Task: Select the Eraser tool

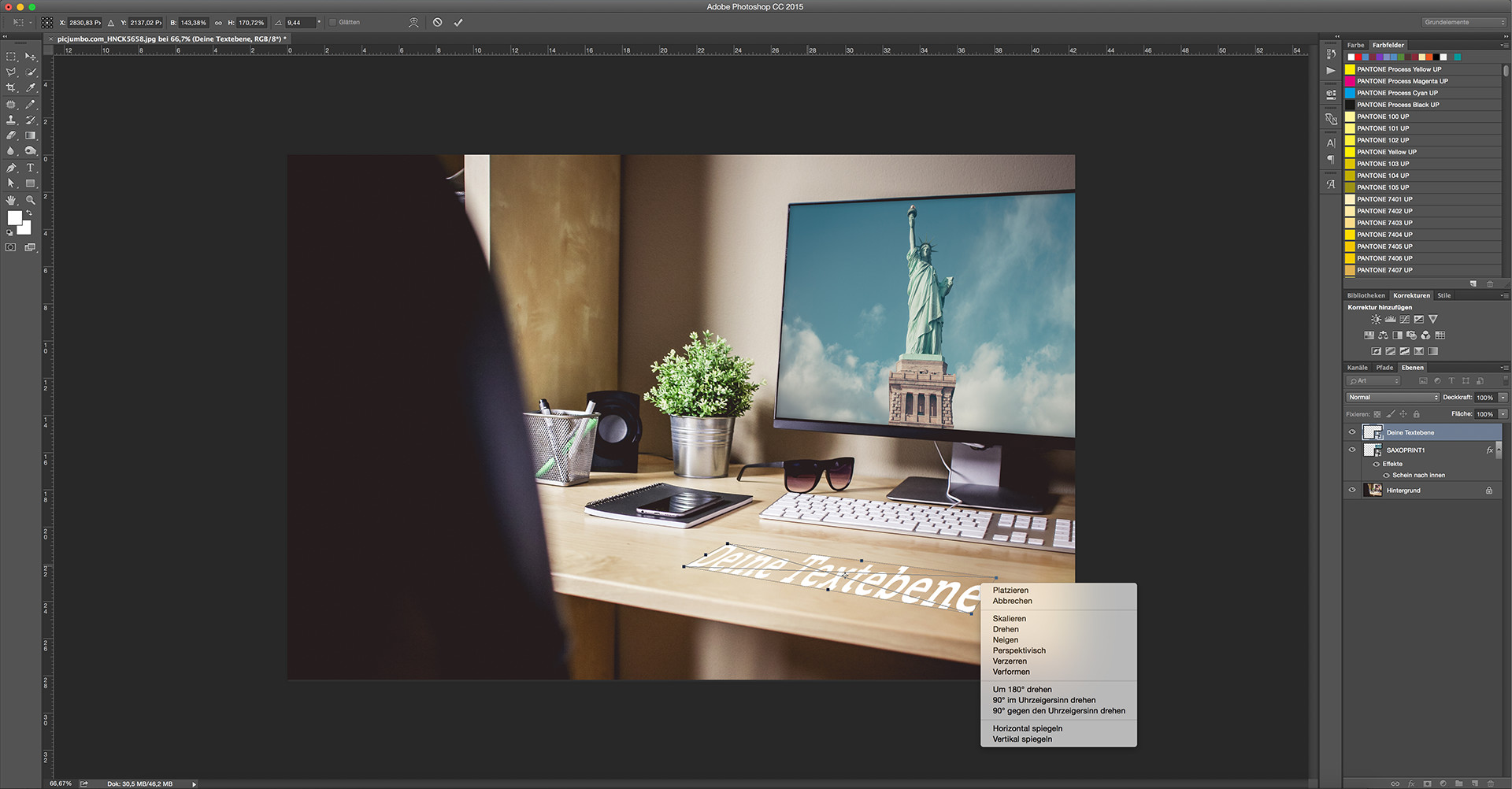Action: tap(11, 134)
